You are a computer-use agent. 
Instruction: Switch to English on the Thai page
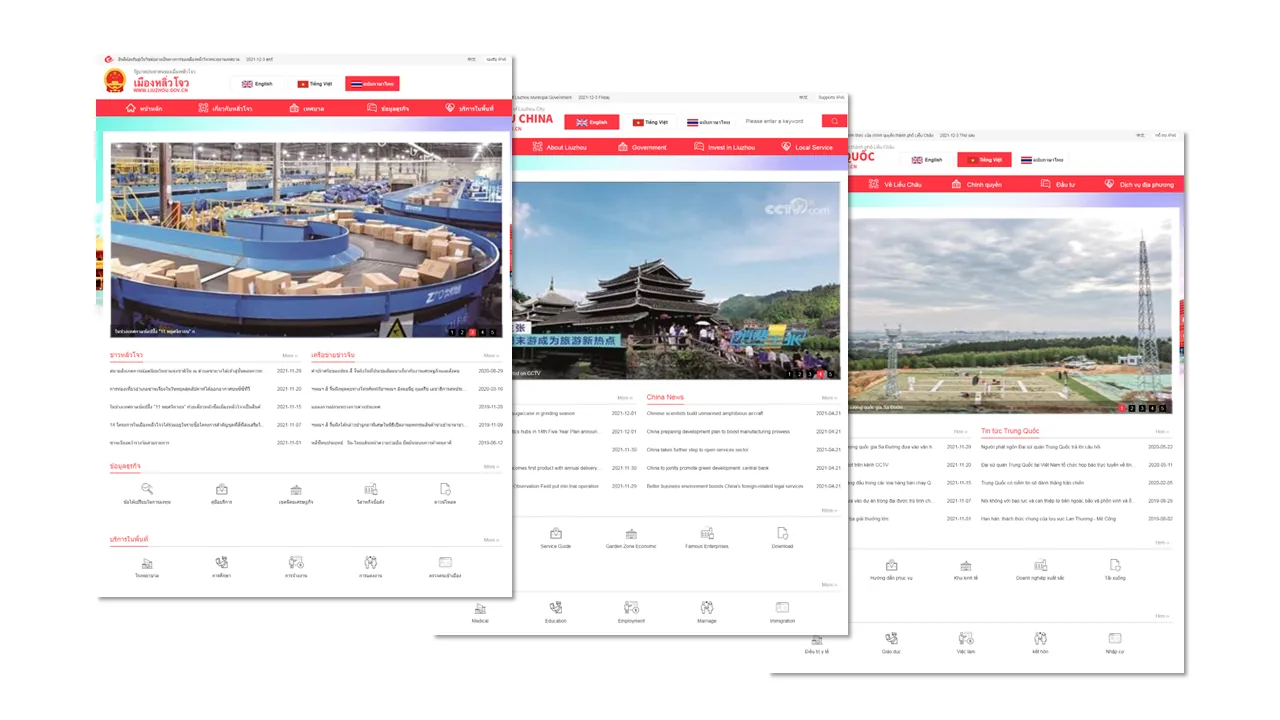pos(257,84)
